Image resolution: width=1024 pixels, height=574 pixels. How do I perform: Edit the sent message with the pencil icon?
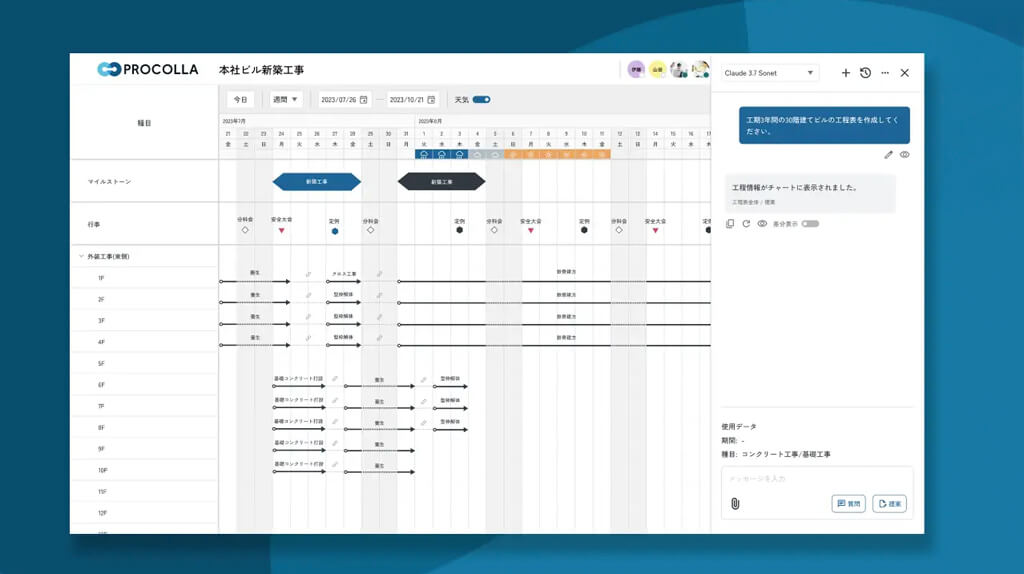coord(888,155)
